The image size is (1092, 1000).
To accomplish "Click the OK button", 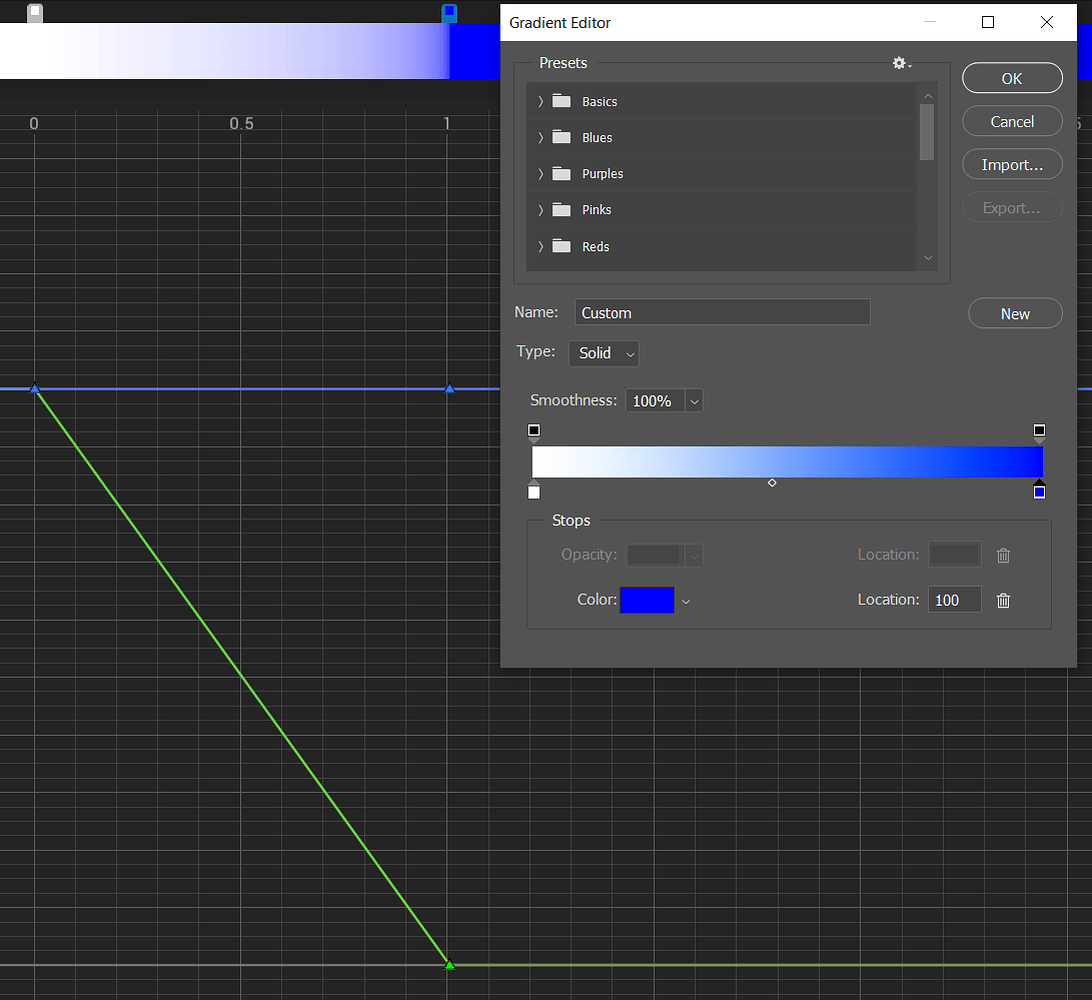I will (1011, 78).
